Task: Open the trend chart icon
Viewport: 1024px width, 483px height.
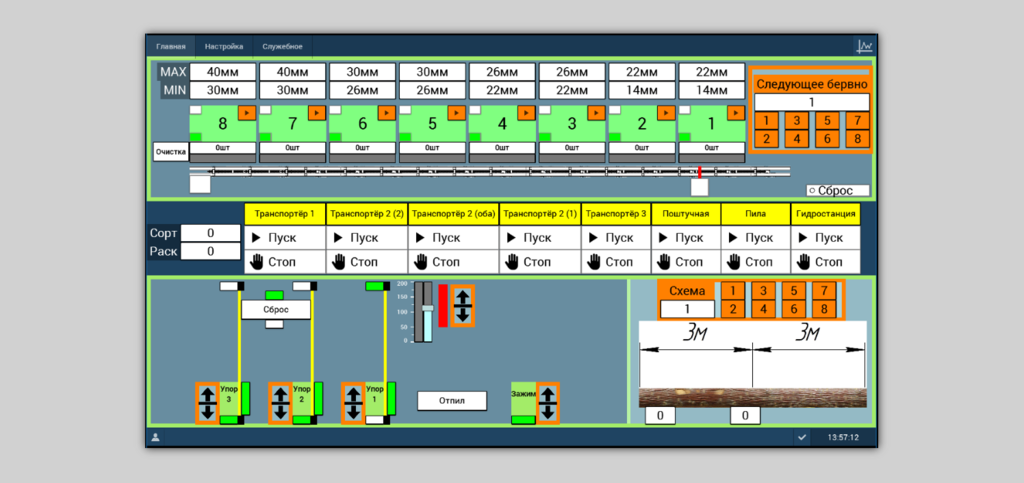Action: pyautogui.click(x=864, y=46)
